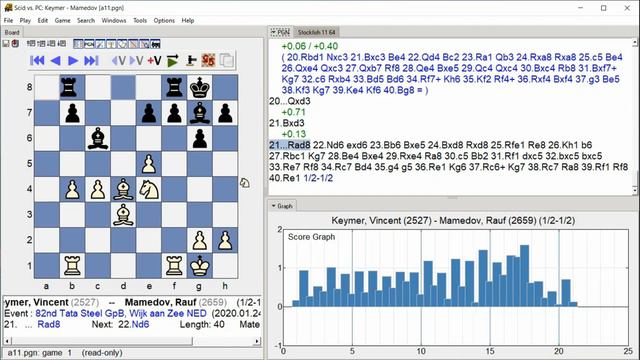Click the red replace-game icon next to save
The image size is (640, 360).
[x=15, y=43]
